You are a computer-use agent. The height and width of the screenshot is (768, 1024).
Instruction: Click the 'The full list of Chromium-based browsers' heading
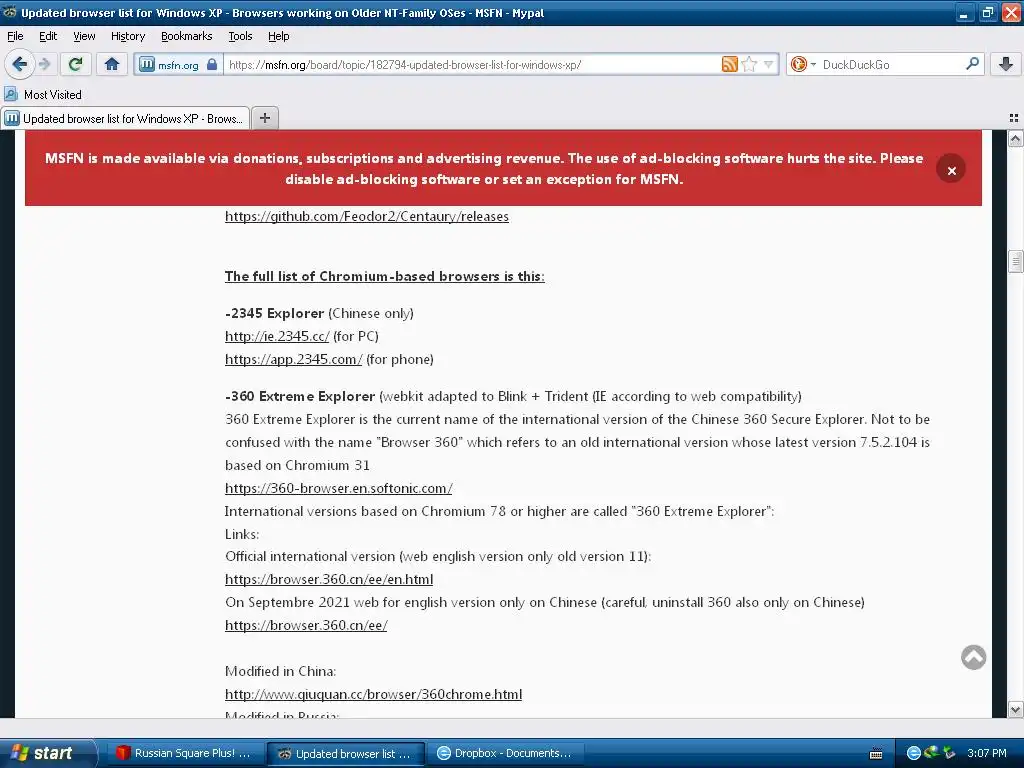tap(385, 276)
